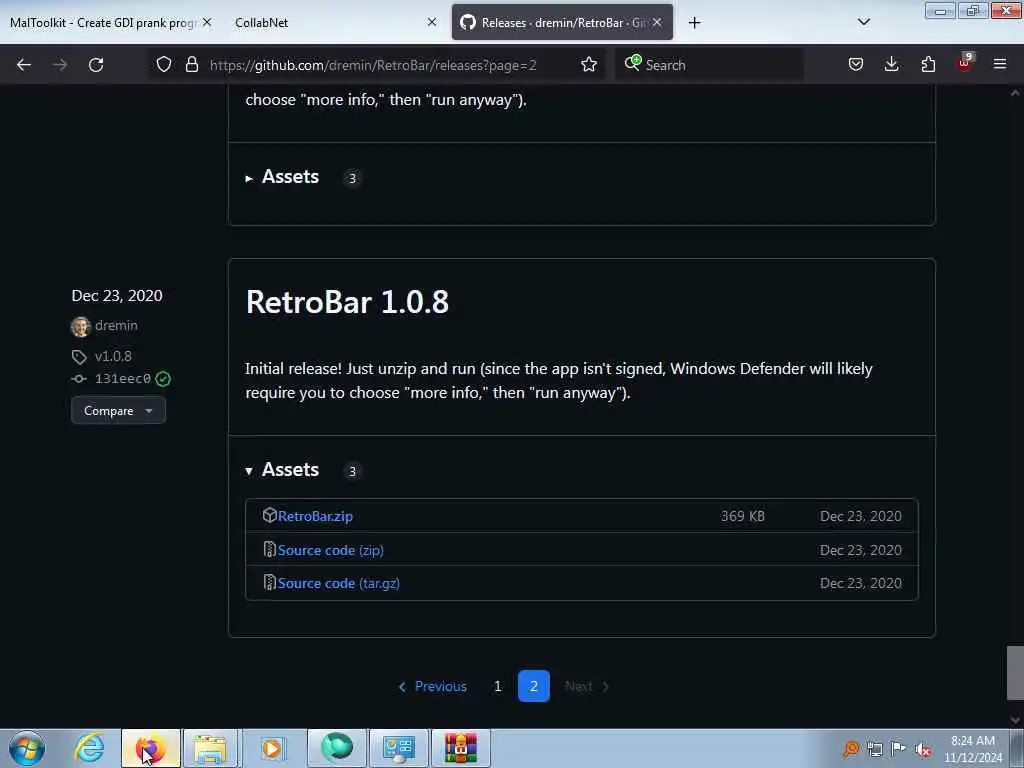1024x768 pixels.
Task: Open the v1.0.8 tag
Action: pyautogui.click(x=113, y=356)
